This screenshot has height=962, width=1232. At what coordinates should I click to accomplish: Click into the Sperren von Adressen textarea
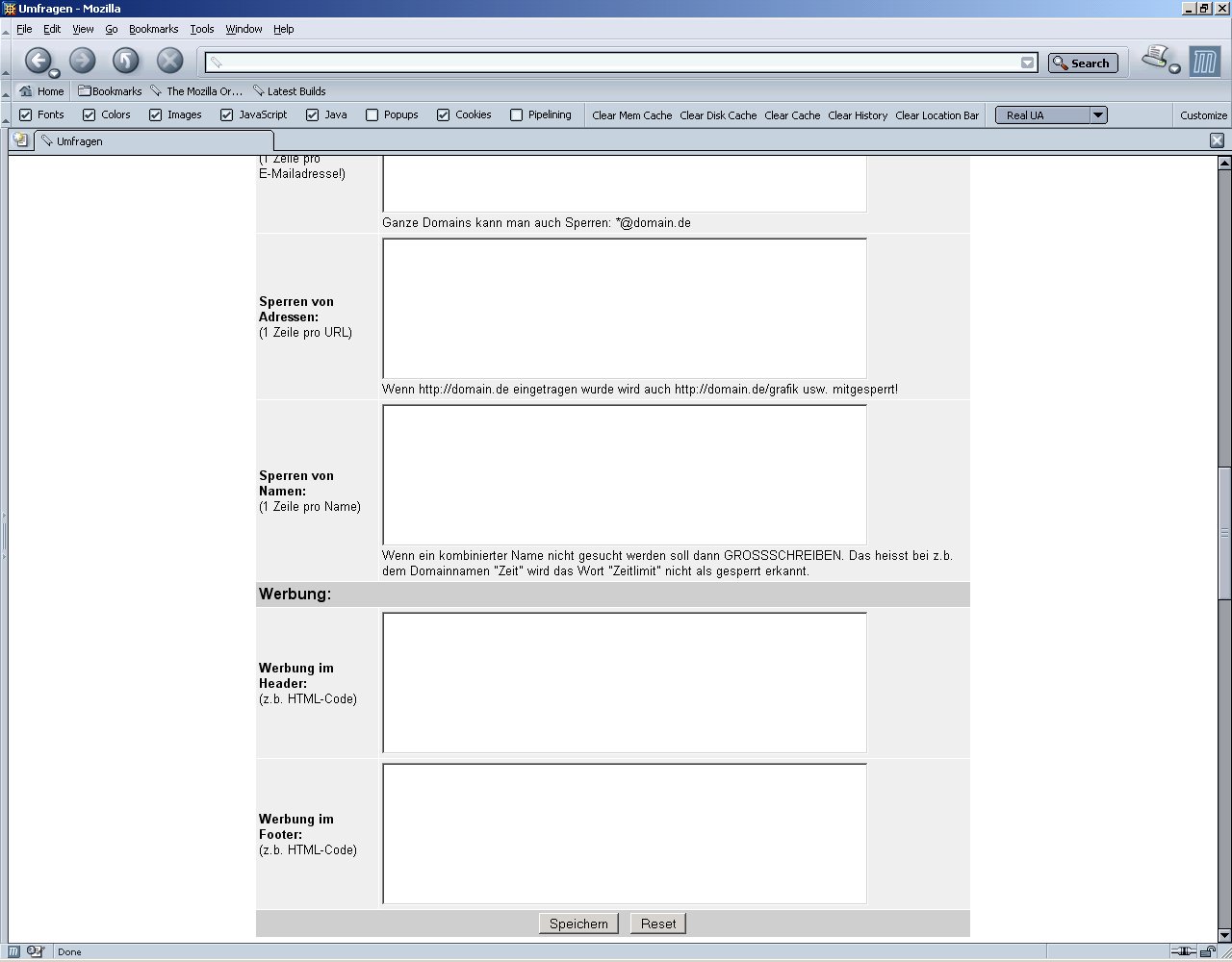(x=625, y=308)
